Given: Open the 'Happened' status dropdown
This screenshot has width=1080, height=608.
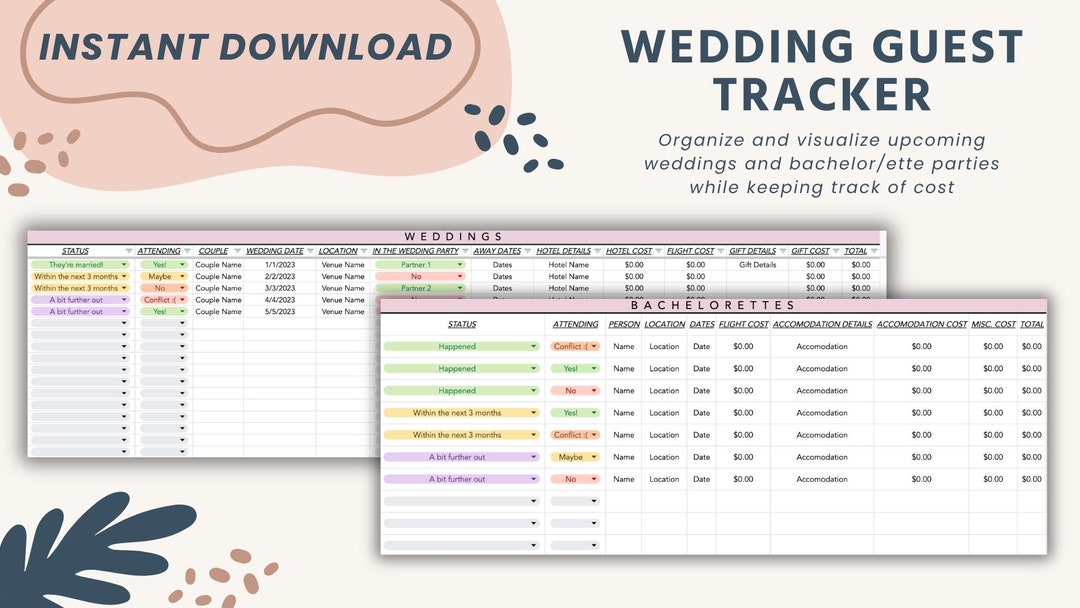Looking at the screenshot, I should coord(534,346).
